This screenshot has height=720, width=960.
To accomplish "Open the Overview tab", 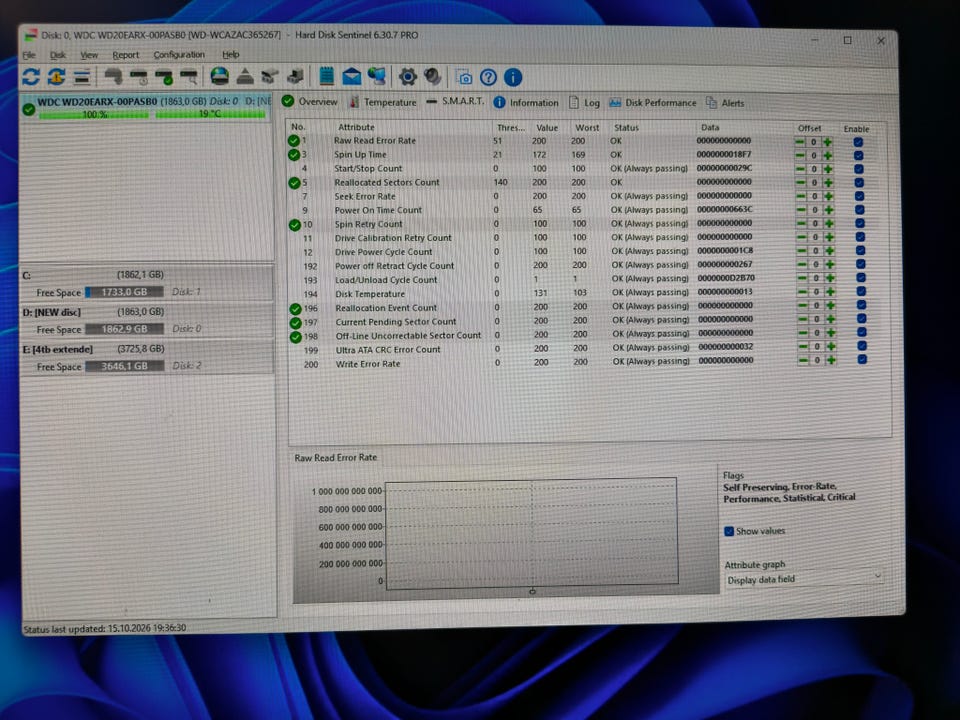I will point(310,102).
